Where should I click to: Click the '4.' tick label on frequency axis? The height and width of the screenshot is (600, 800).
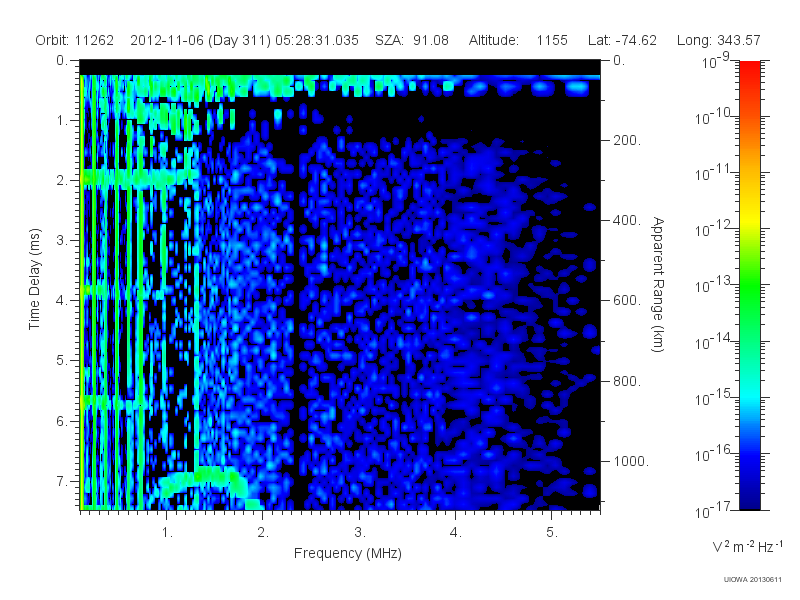click(456, 533)
